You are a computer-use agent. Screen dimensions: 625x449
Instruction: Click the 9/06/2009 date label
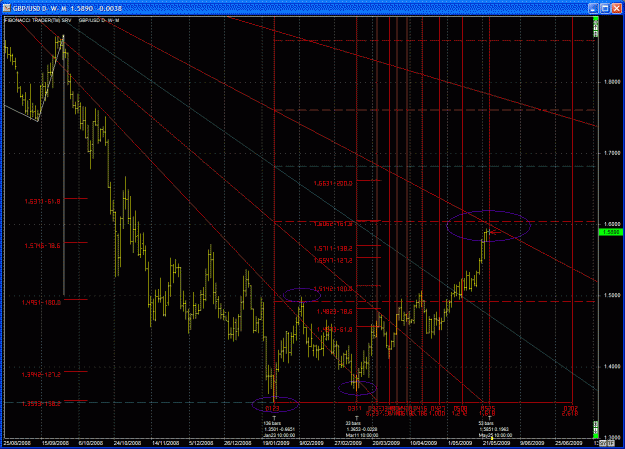[532, 443]
